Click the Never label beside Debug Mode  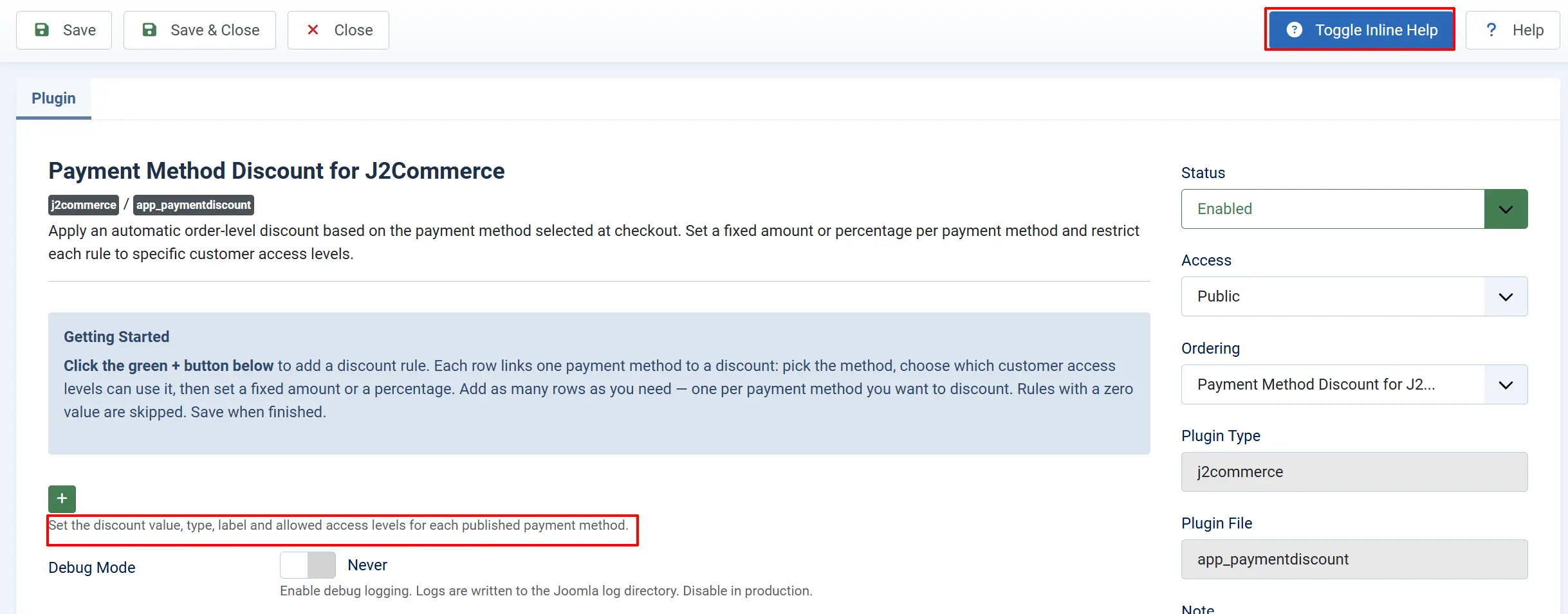(367, 565)
